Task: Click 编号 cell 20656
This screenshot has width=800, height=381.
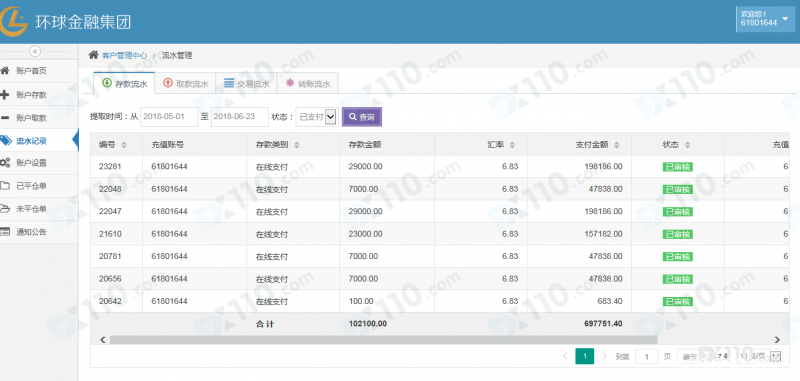Action: pos(110,278)
